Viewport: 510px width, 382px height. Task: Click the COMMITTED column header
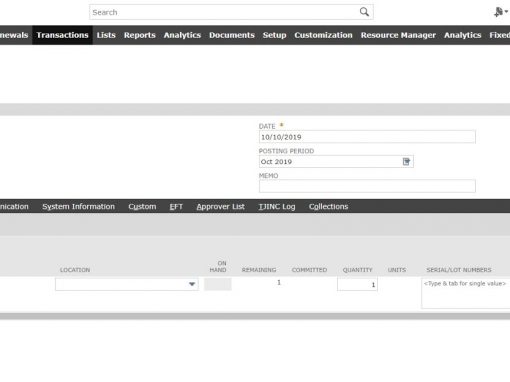click(309, 270)
